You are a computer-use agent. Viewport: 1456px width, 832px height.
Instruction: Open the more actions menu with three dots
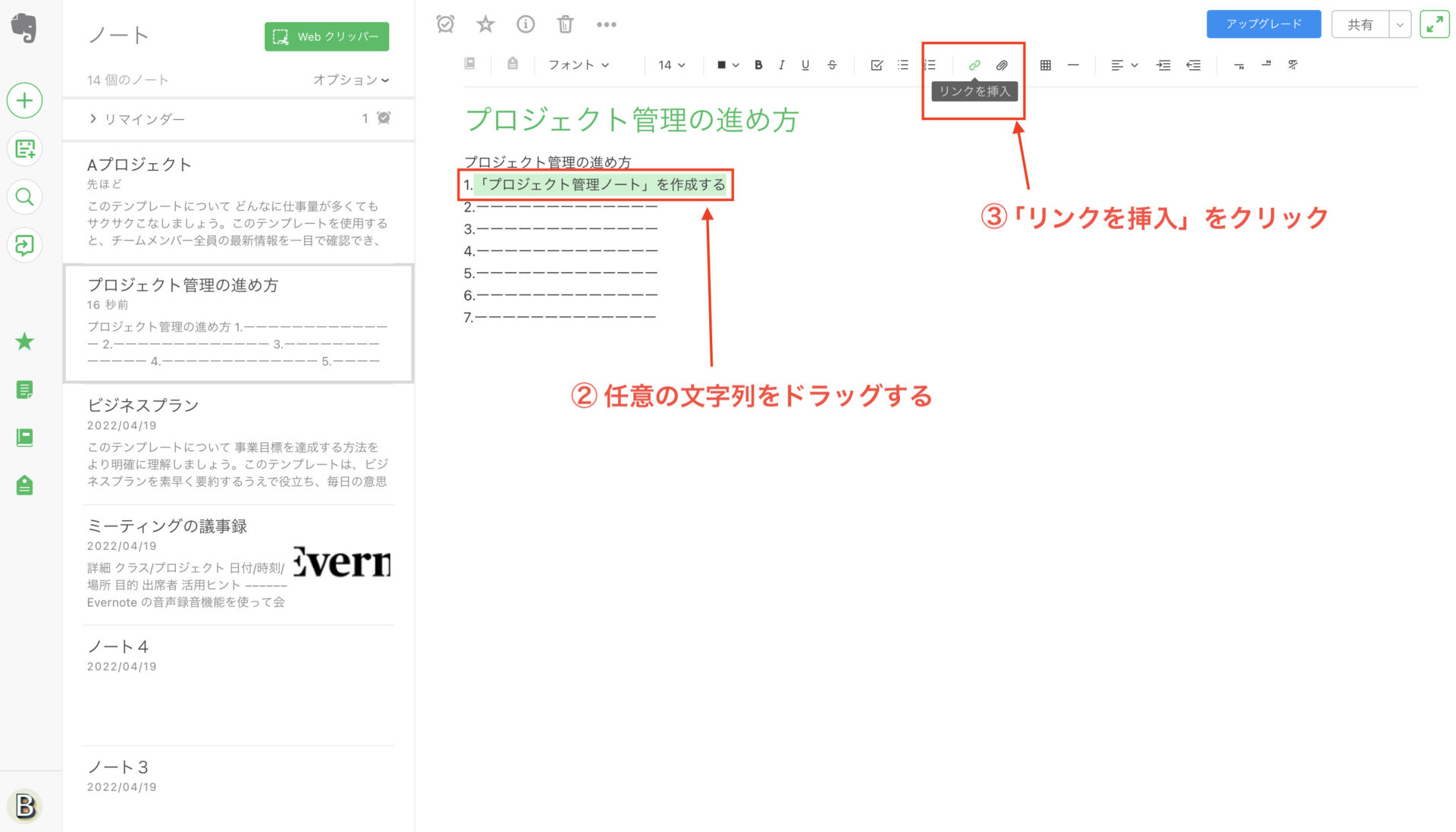click(x=606, y=24)
